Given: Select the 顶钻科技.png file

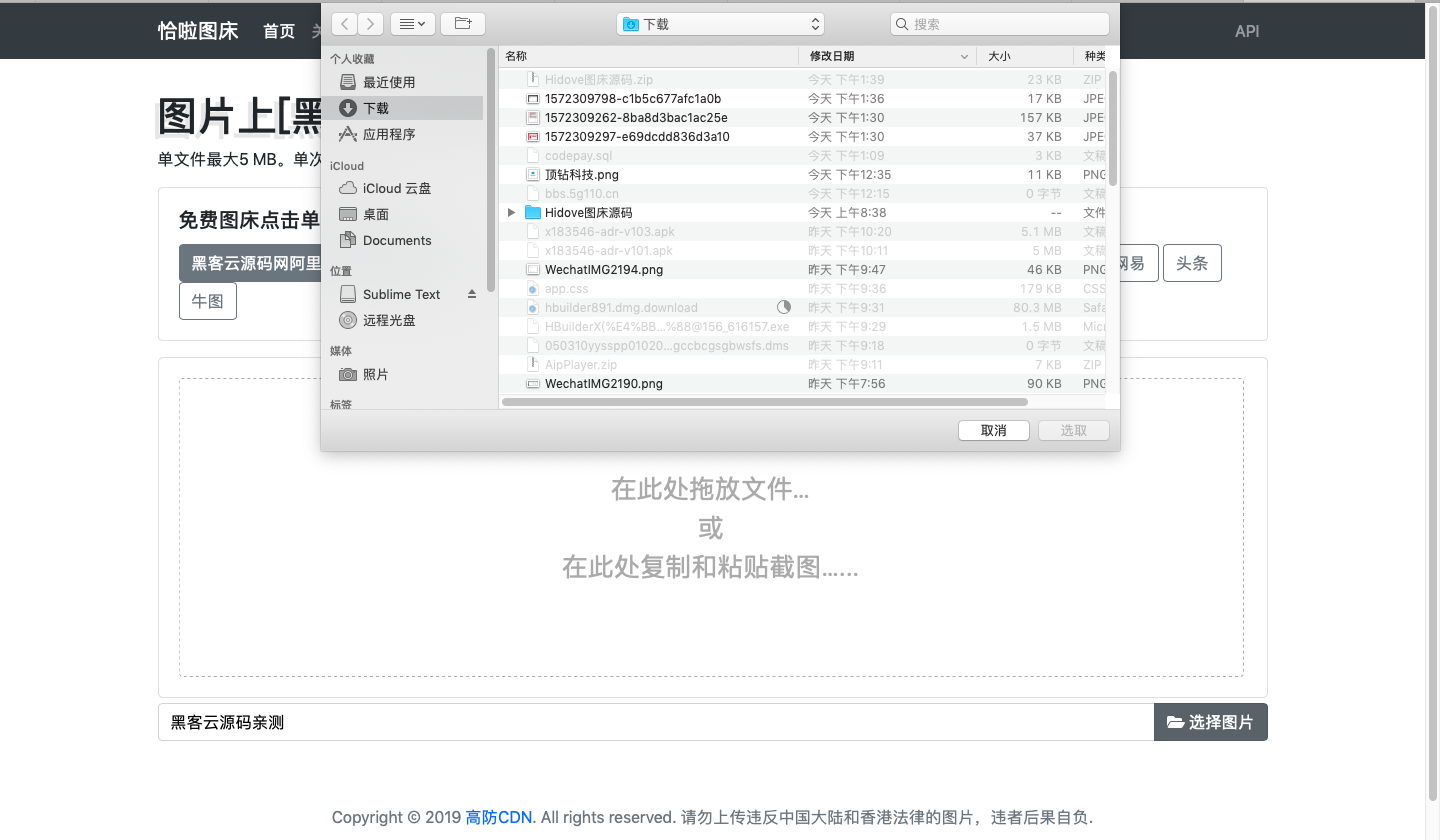Looking at the screenshot, I should (x=581, y=175).
